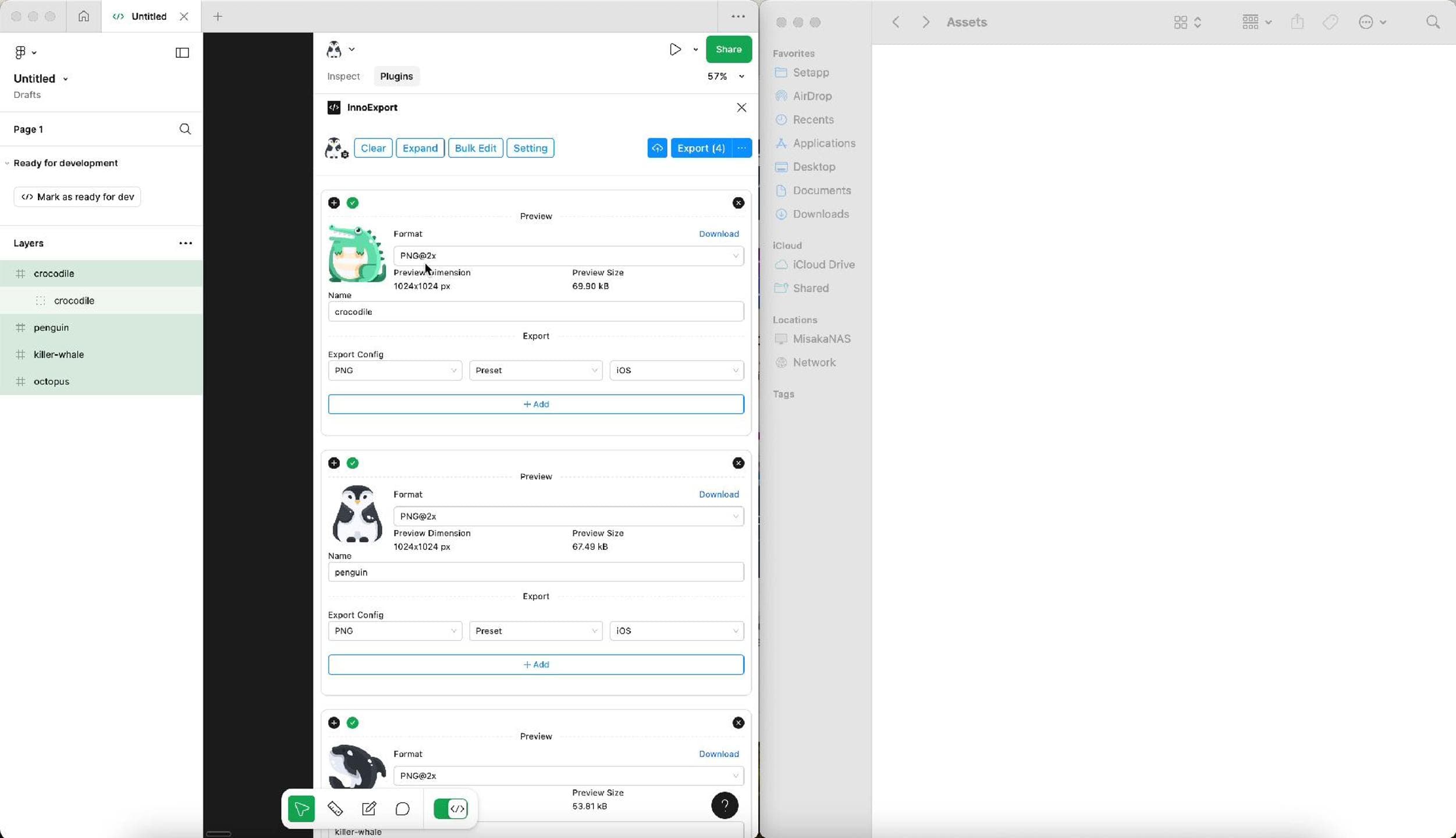Open crocodile Format PNG@2x dropdown
This screenshot has width=1456, height=838.
(569, 256)
